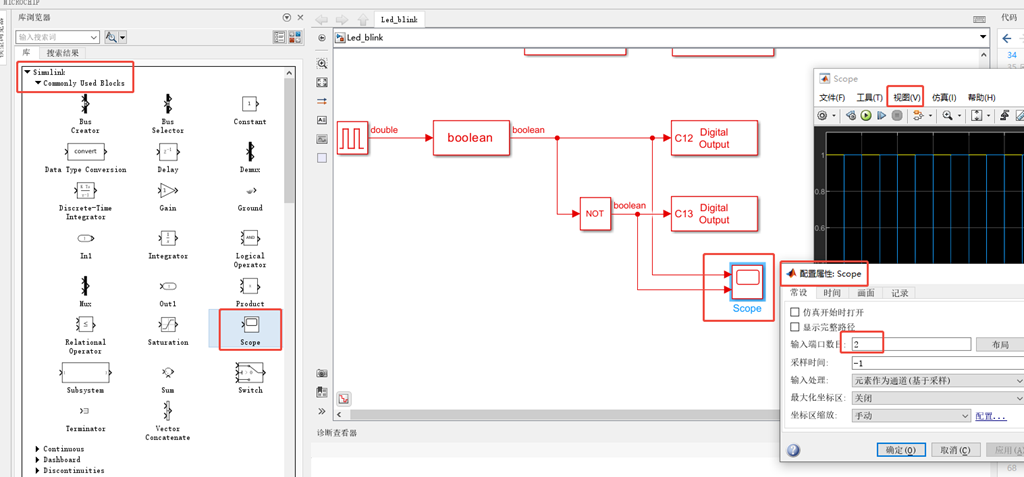Switch to the 时间 tab
This screenshot has width=1024, height=477.
tap(832, 293)
